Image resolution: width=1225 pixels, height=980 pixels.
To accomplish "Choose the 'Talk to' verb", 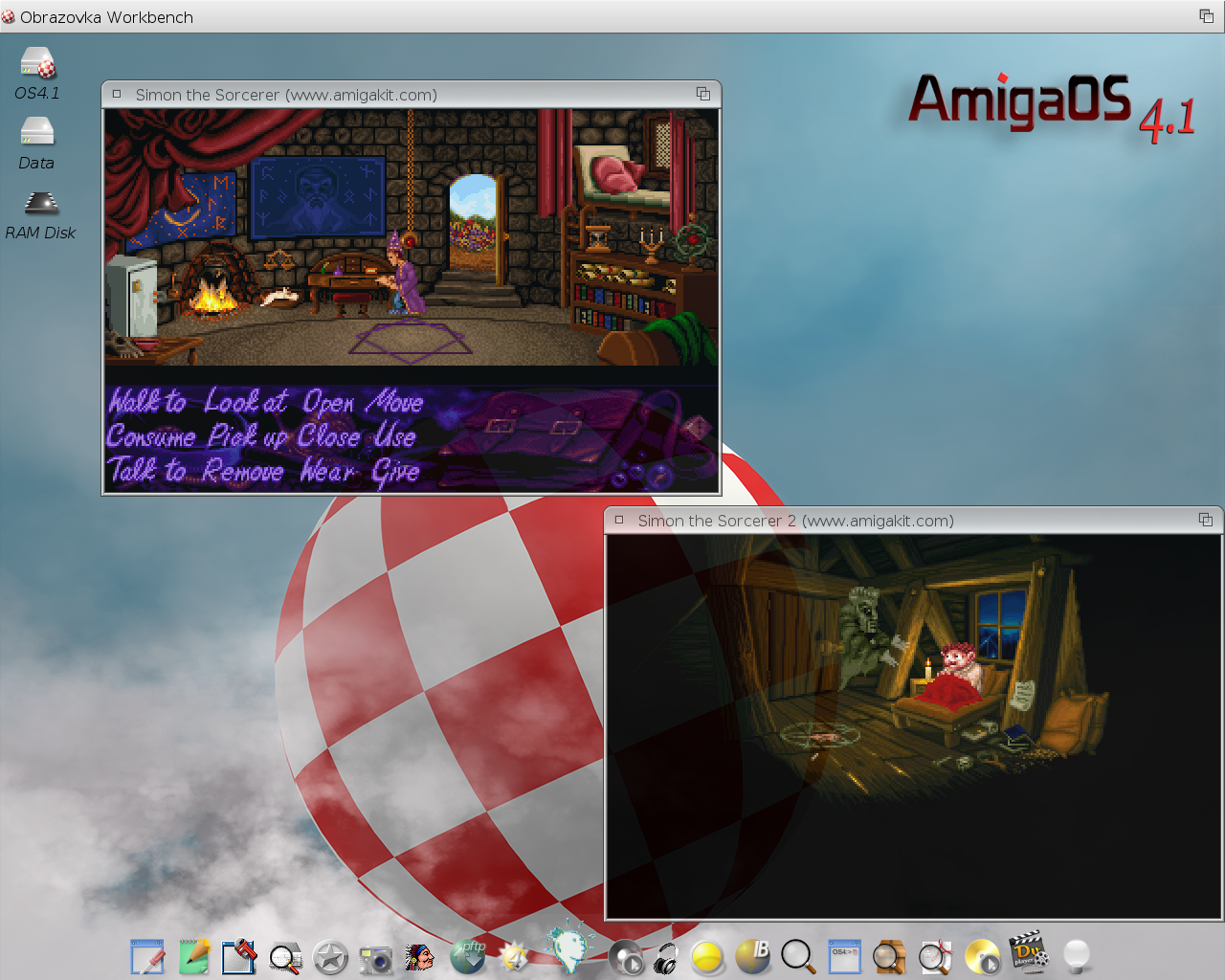I will coord(146,470).
